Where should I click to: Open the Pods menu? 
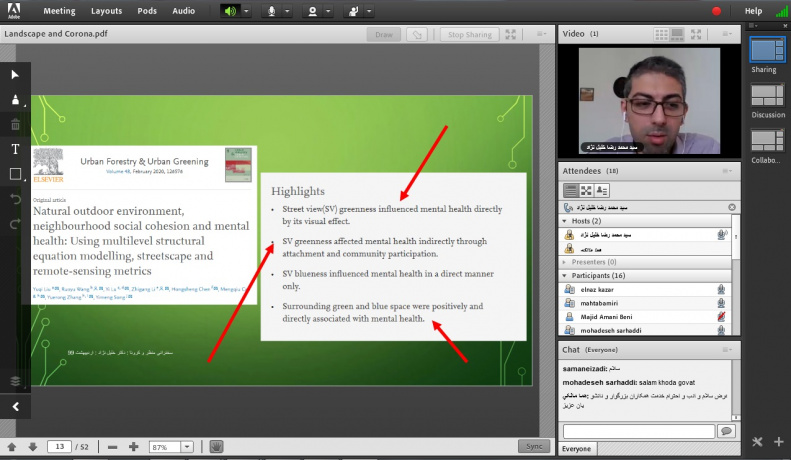(x=147, y=11)
